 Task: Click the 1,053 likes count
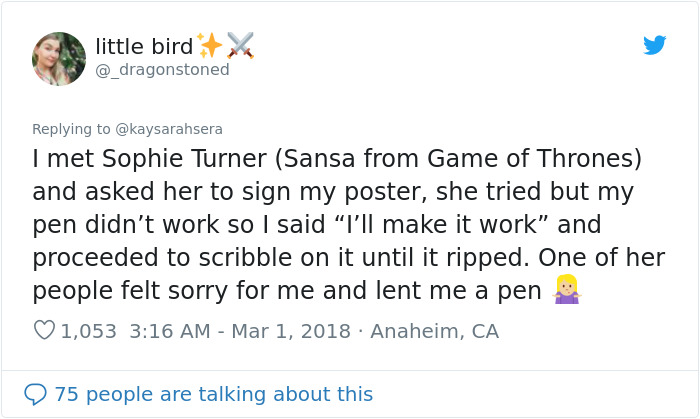pyautogui.click(x=89, y=331)
